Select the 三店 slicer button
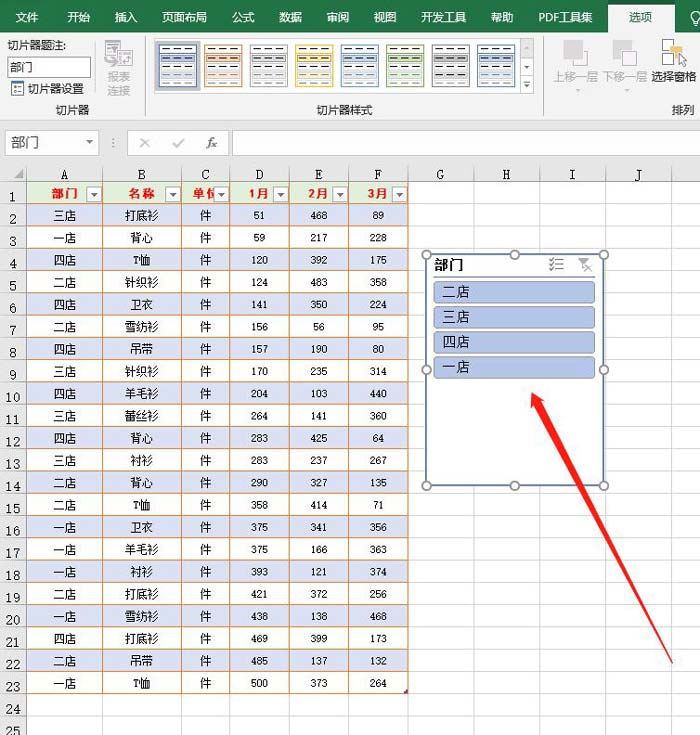 (x=514, y=317)
